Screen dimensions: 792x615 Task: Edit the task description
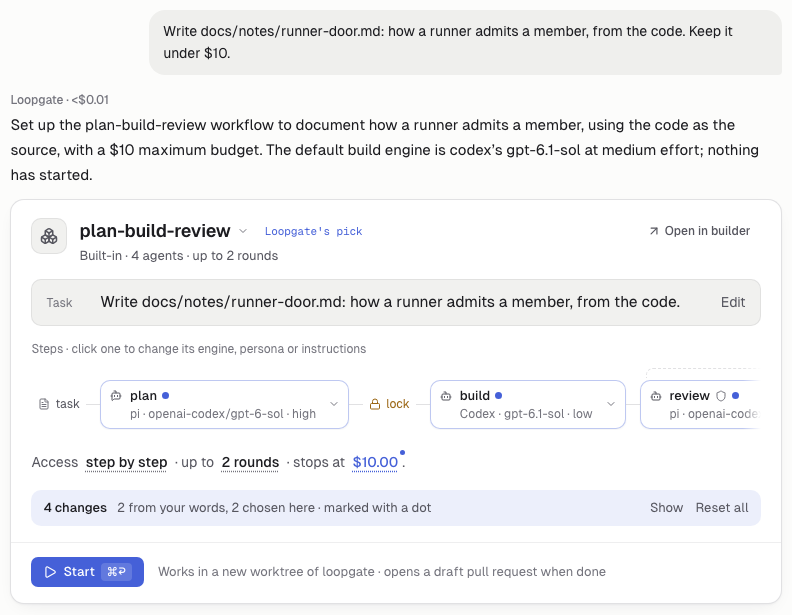click(x=732, y=302)
